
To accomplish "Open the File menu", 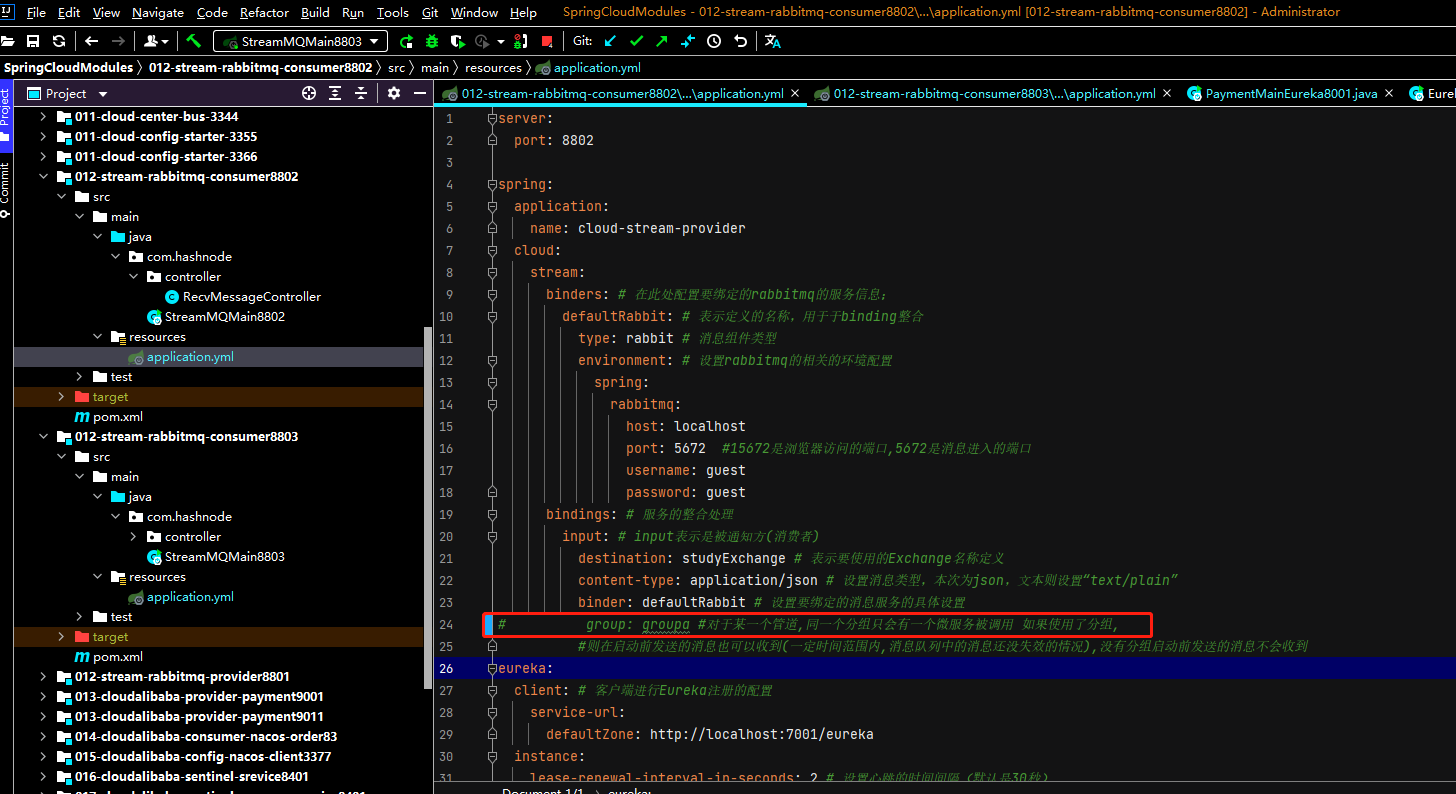I will (37, 12).
